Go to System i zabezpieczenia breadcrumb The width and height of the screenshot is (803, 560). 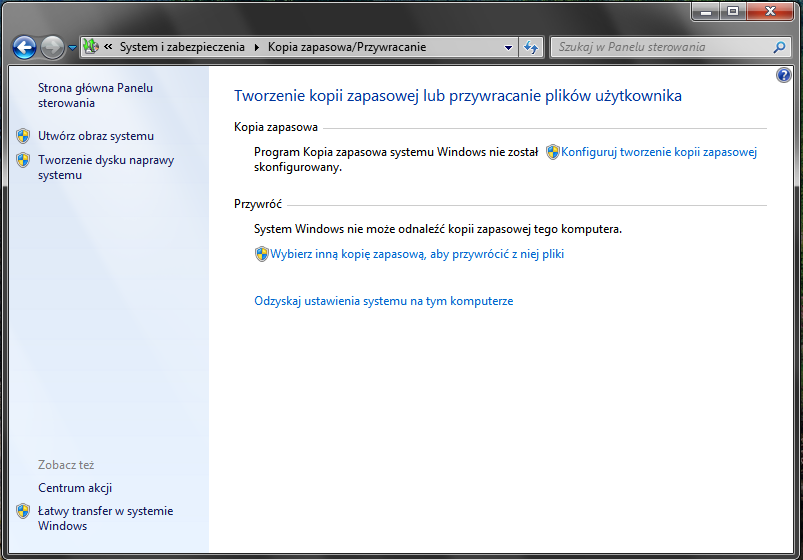[x=182, y=47]
